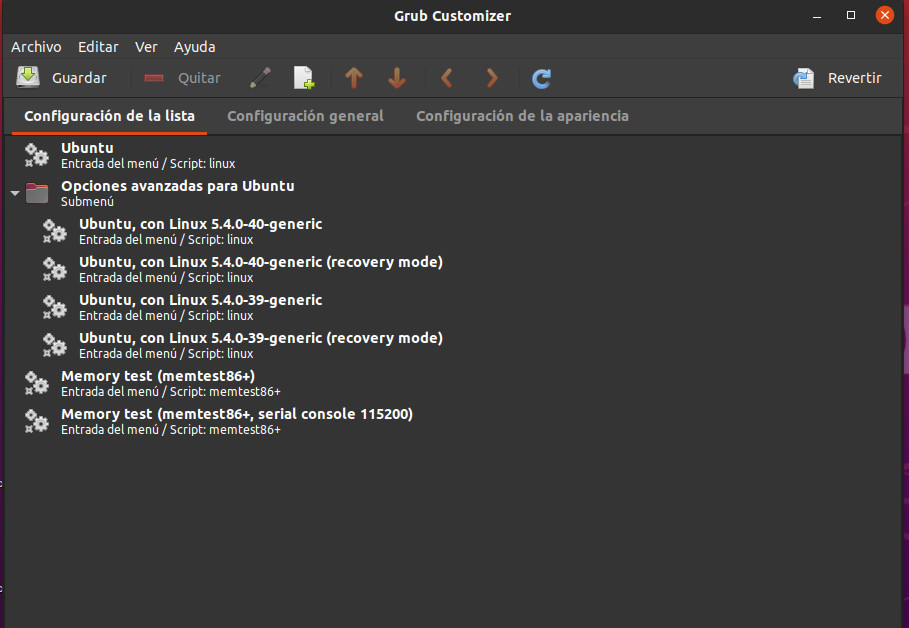Viewport: 909px width, 628px height.
Task: Collapse the Opciones avanzadas para Ubuntu submenu
Action: pyautogui.click(x=15, y=193)
